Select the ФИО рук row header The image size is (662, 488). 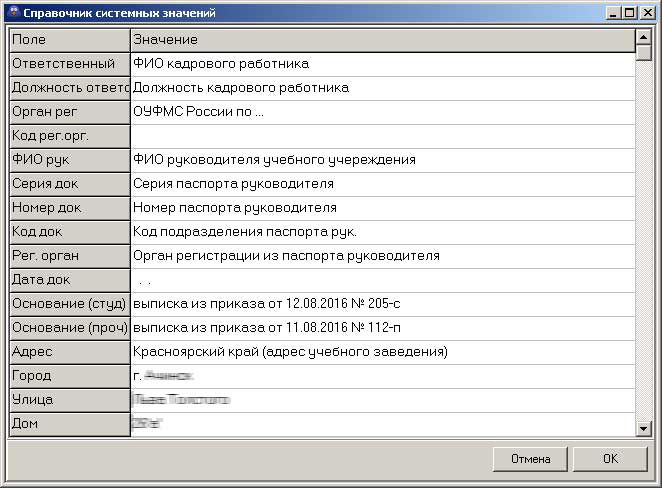tap(70, 160)
